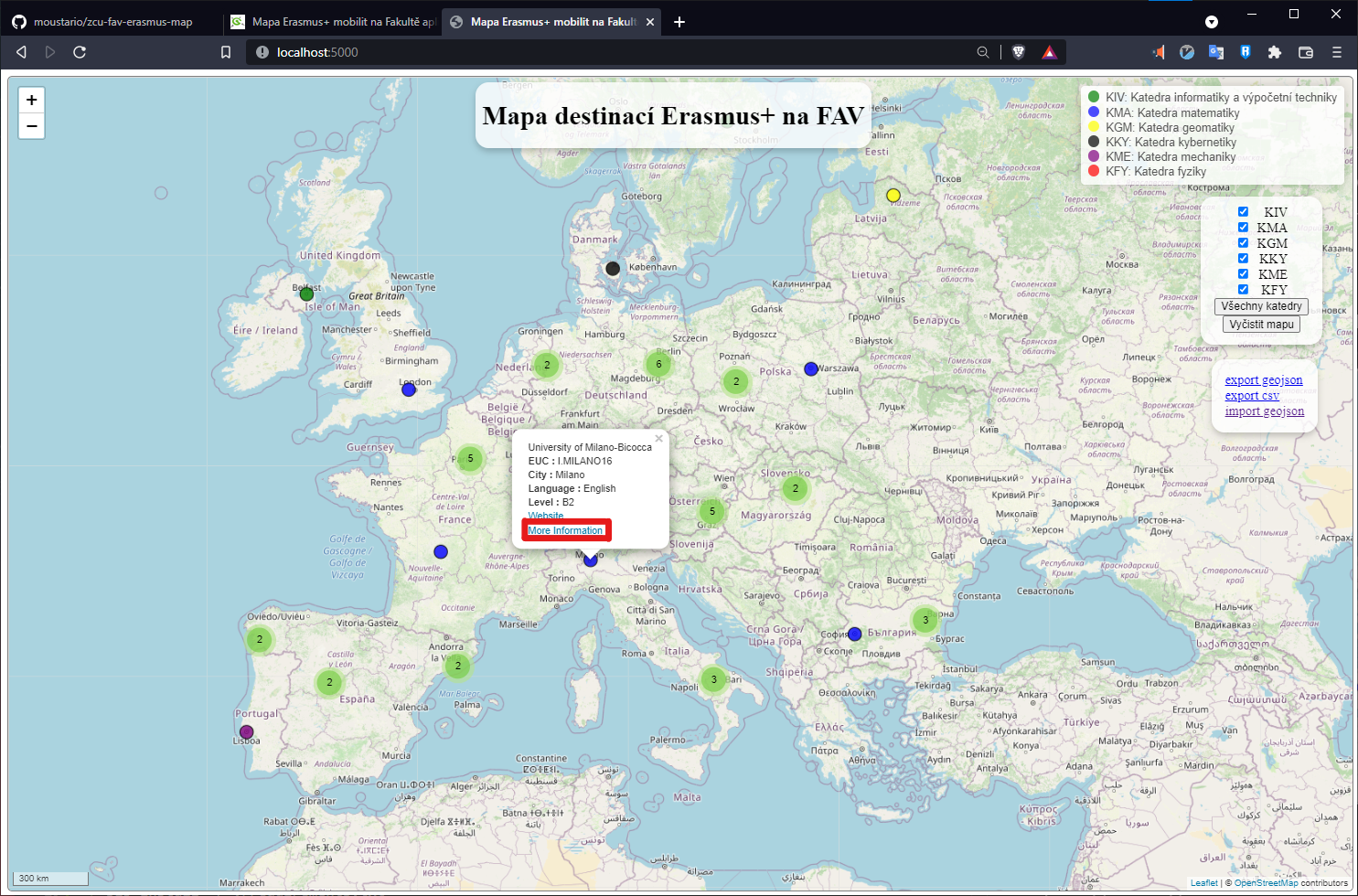Click the yellow marker in Latvia
The height and width of the screenshot is (896, 1358).
(893, 196)
